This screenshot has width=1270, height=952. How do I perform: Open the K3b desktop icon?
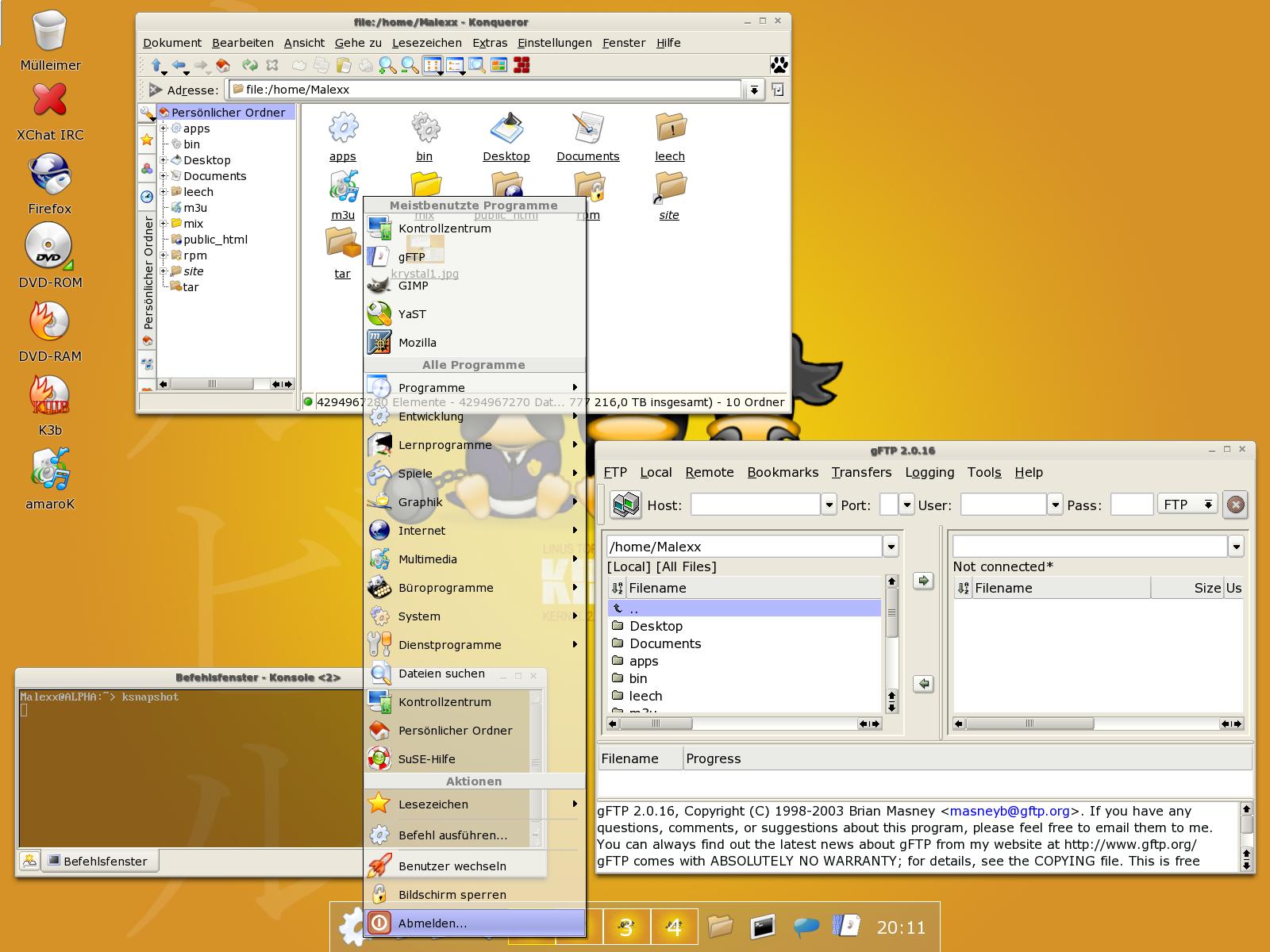coord(50,405)
